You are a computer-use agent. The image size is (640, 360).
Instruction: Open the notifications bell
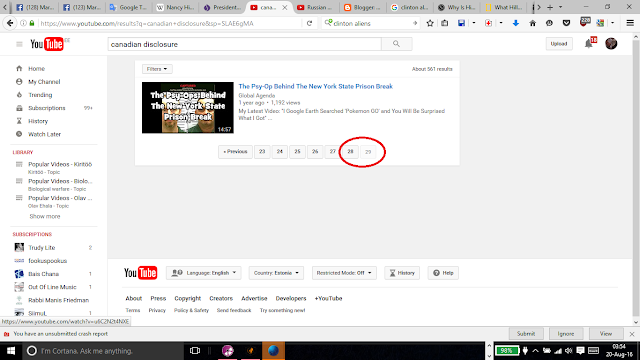click(x=588, y=44)
